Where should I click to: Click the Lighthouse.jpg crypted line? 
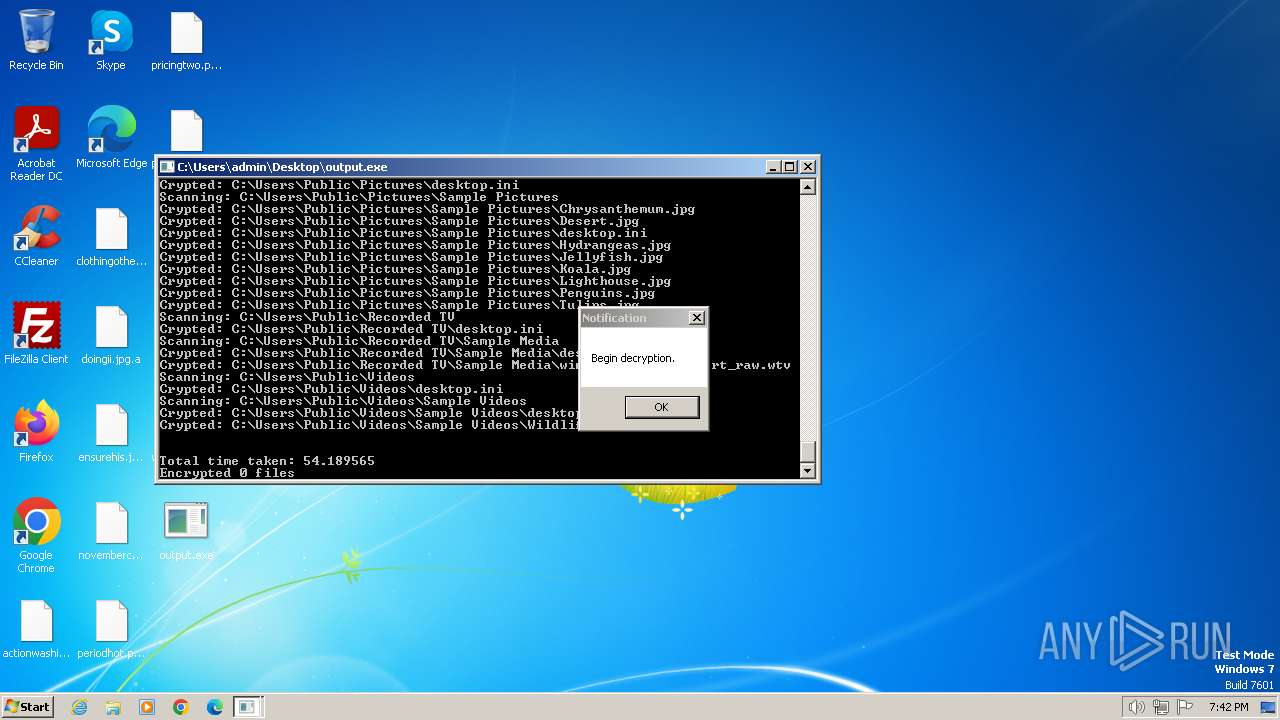coord(415,281)
